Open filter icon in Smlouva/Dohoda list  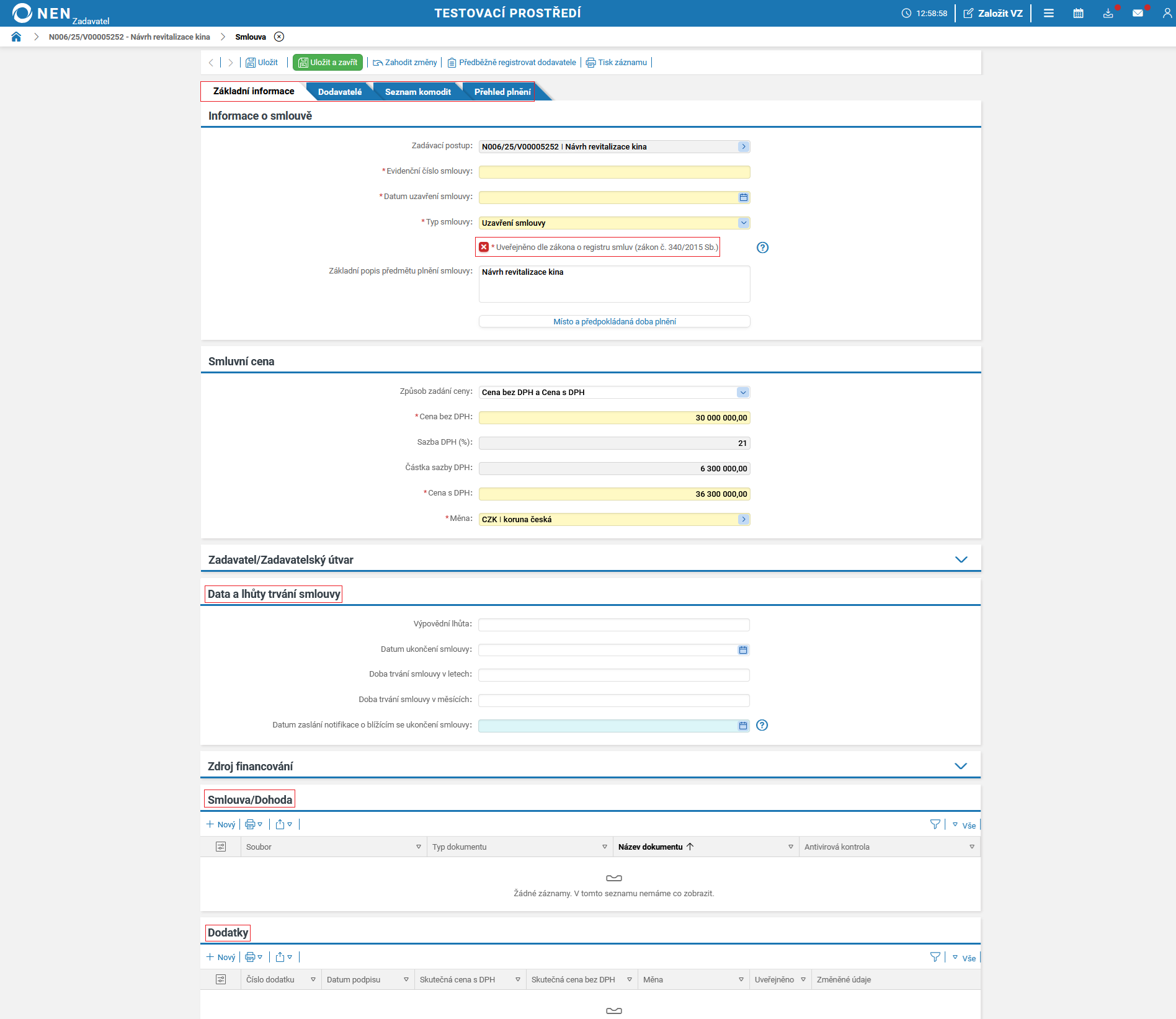coord(935,824)
